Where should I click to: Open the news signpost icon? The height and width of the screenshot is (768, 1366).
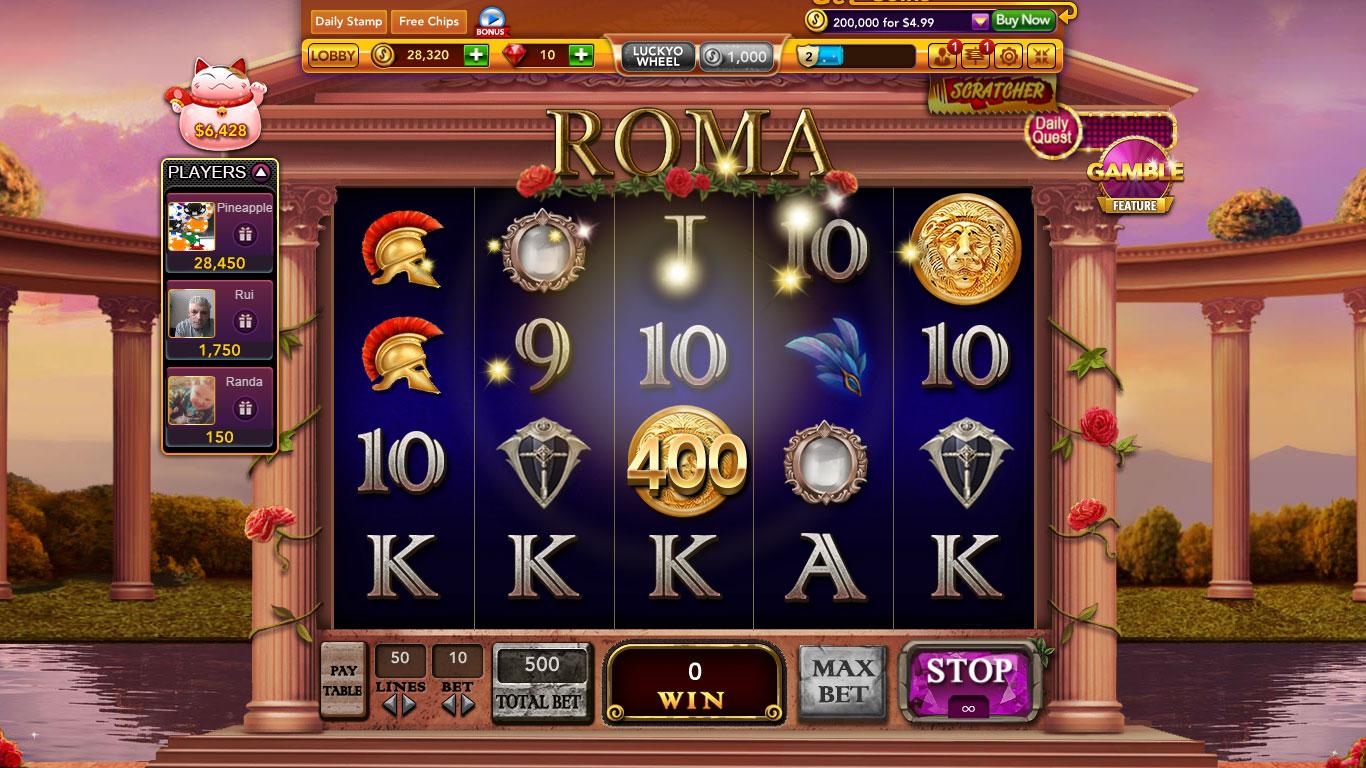(x=975, y=56)
